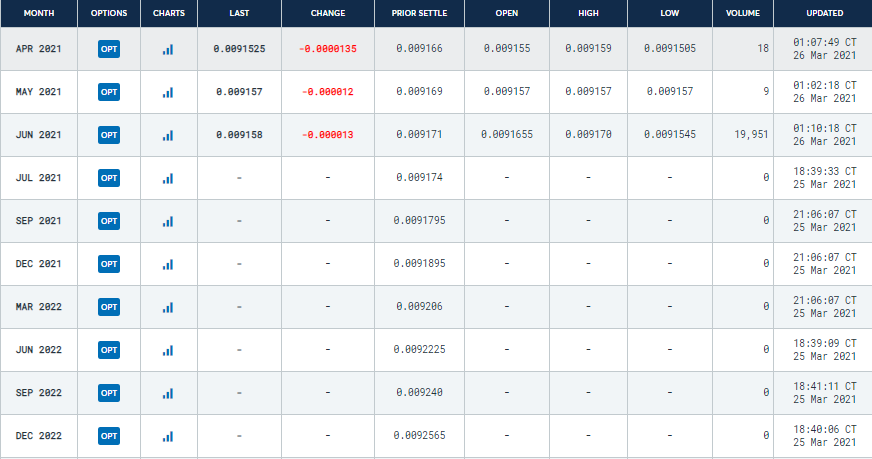Click prior settle value 0.009166

pos(419,48)
